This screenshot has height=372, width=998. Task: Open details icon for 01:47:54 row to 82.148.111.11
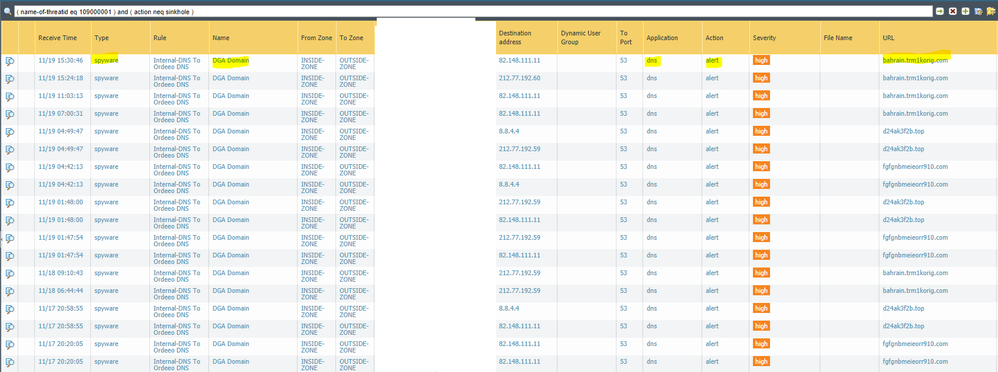(x=10, y=256)
